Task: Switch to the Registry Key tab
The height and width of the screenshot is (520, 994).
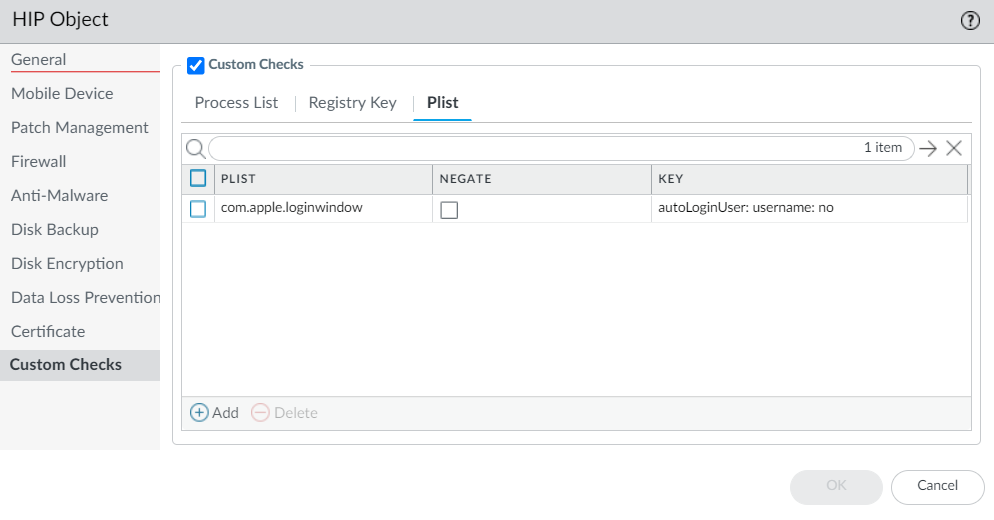Action: click(x=352, y=103)
